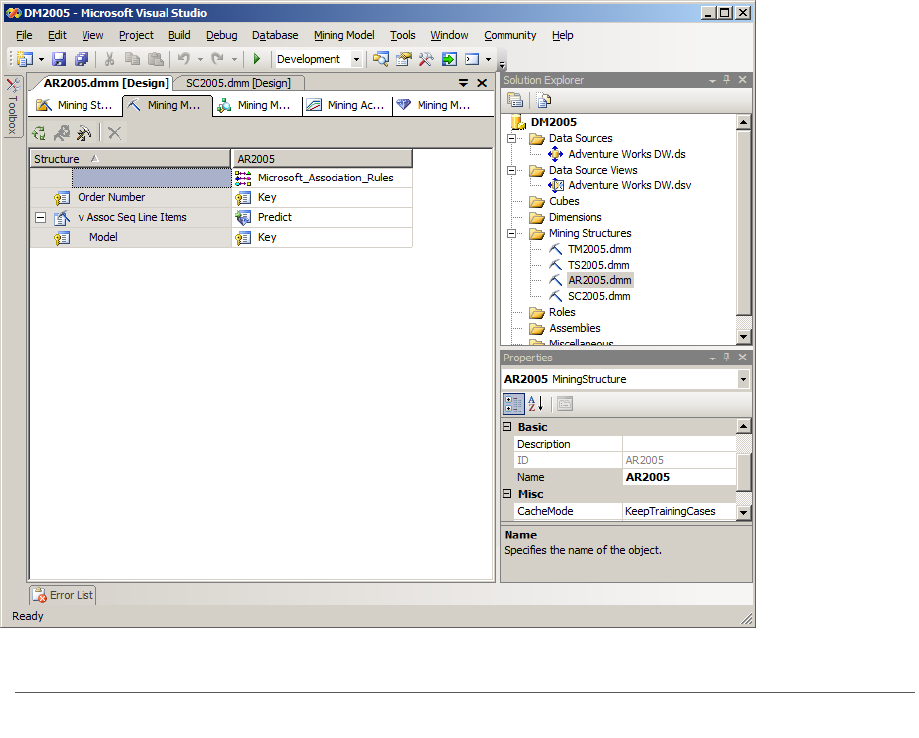Switch to the Mining Accuracy Chart tab
Viewport: 919px width, 738px height.
coord(347,106)
